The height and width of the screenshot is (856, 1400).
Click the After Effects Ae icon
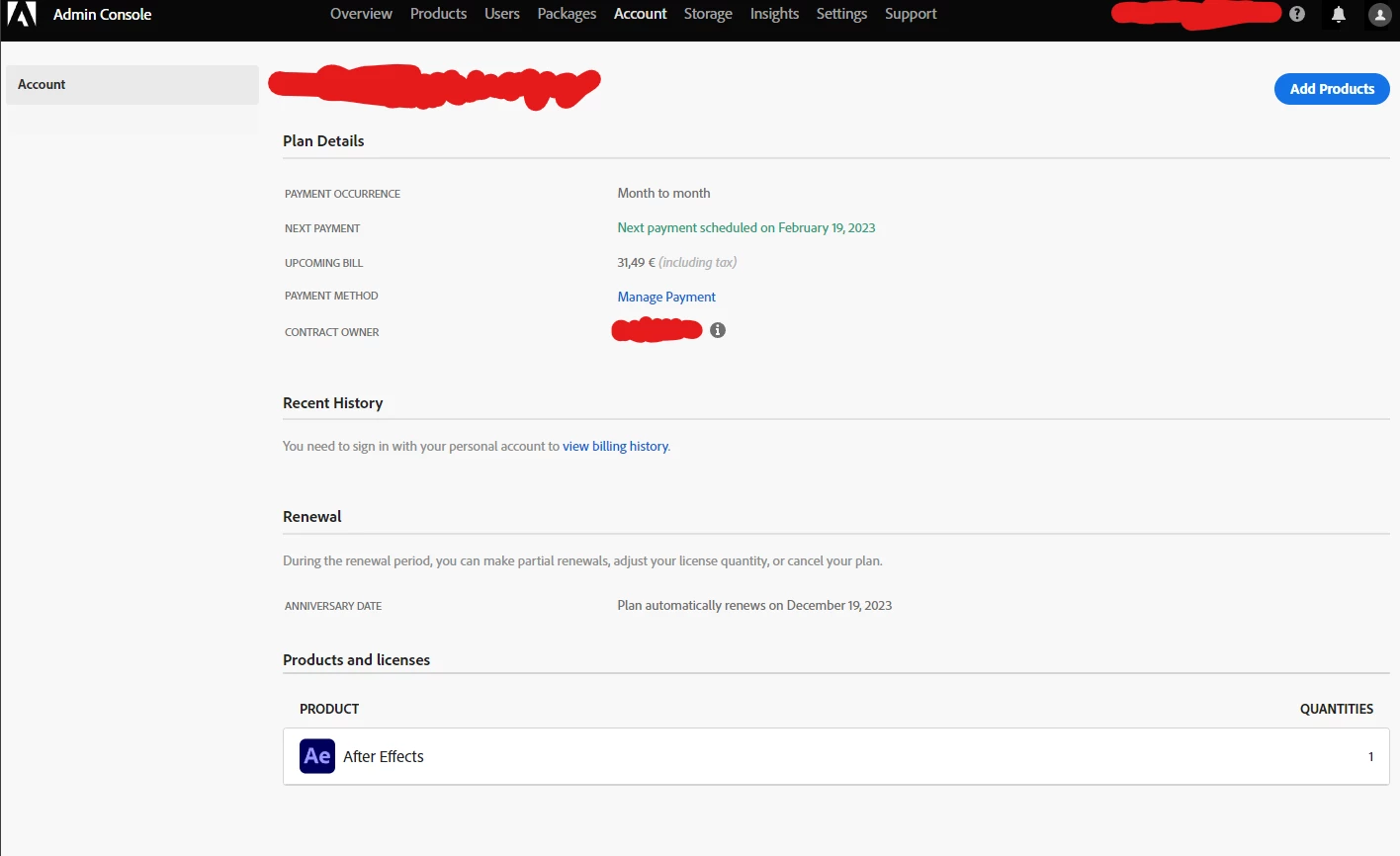tap(317, 756)
